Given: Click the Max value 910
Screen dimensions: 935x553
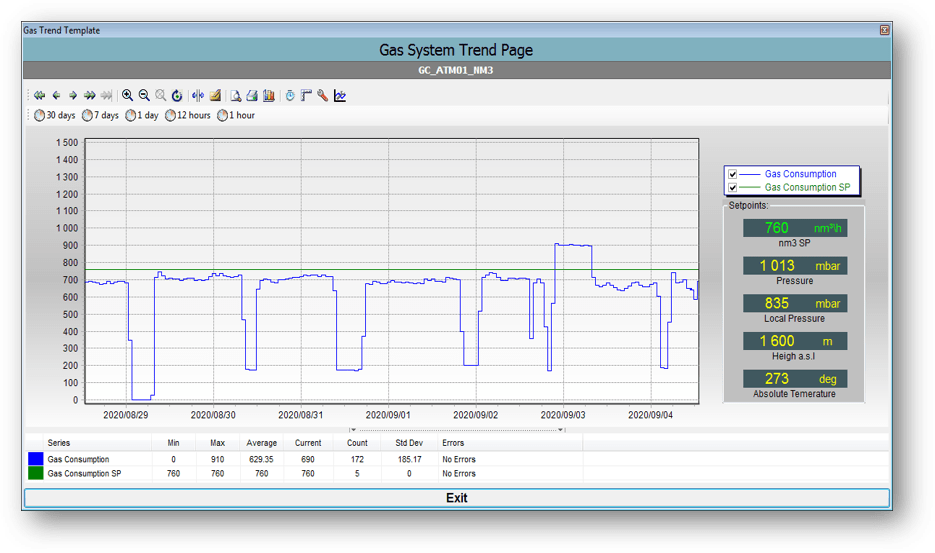Looking at the screenshot, I should [x=218, y=459].
